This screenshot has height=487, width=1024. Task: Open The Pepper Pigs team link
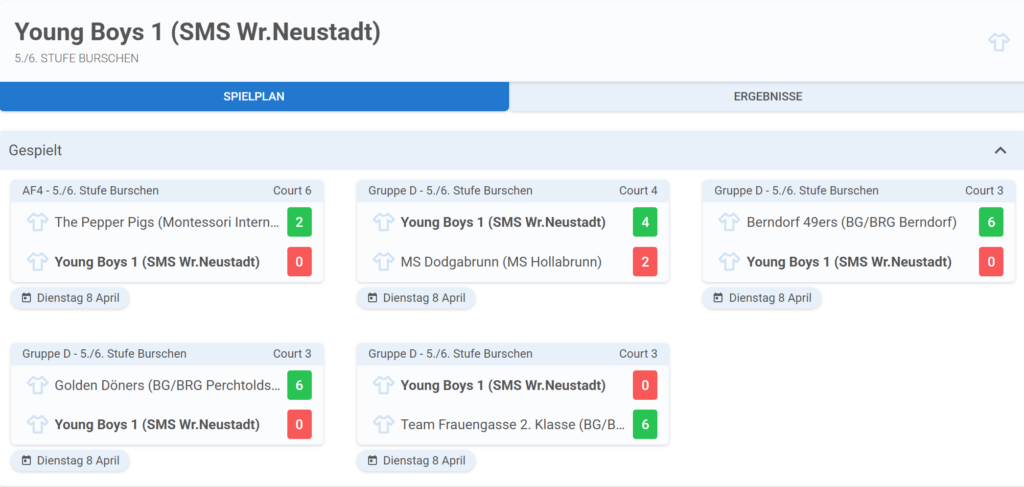coord(167,223)
